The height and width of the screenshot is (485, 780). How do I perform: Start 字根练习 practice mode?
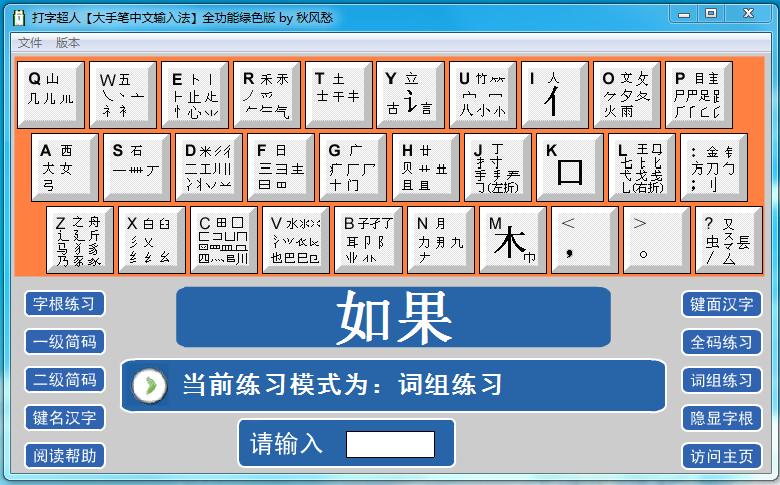pyautogui.click(x=65, y=304)
